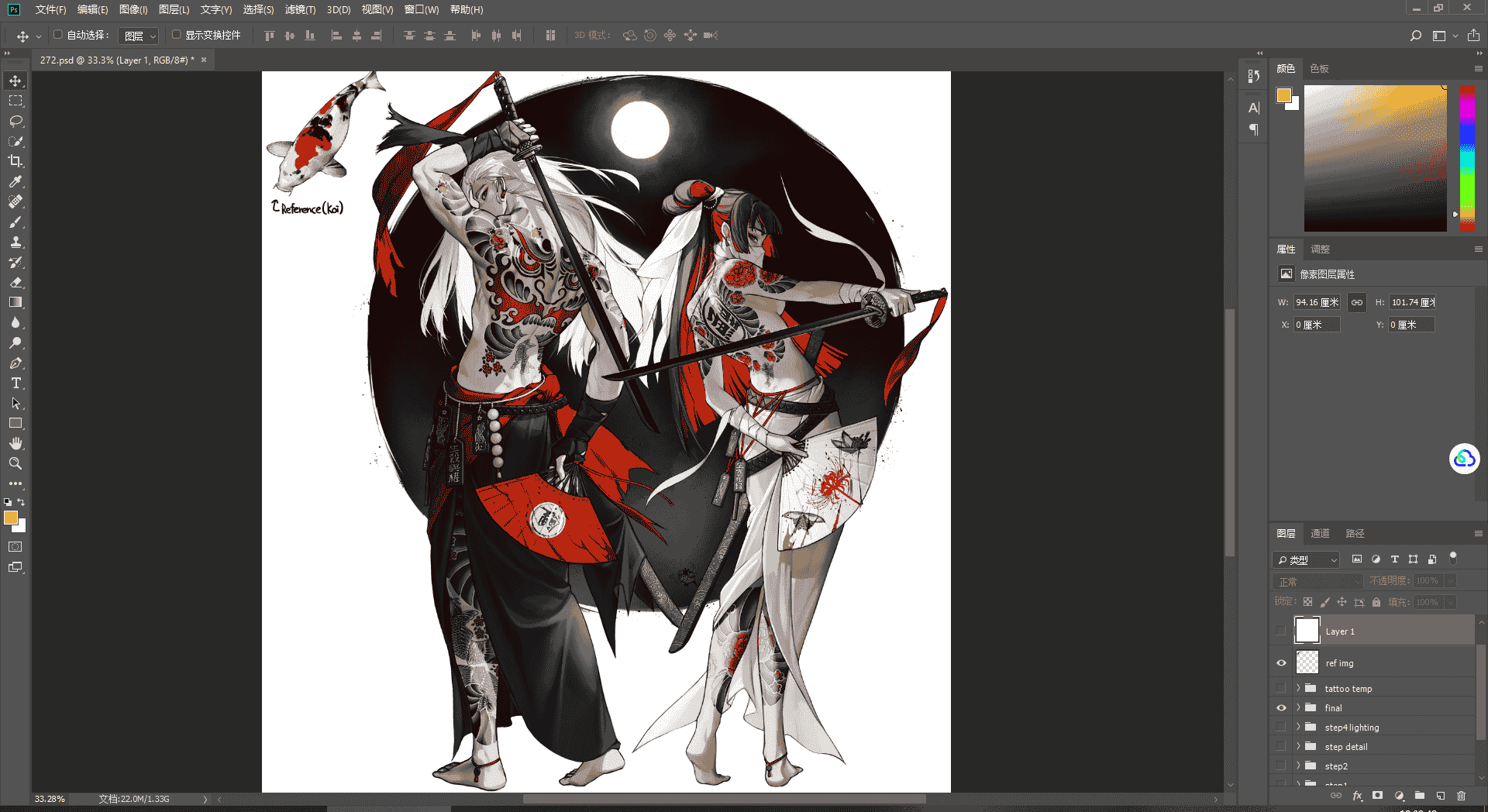Viewport: 1488px width, 812px height.
Task: Select the Pen tool
Action: pos(15,363)
